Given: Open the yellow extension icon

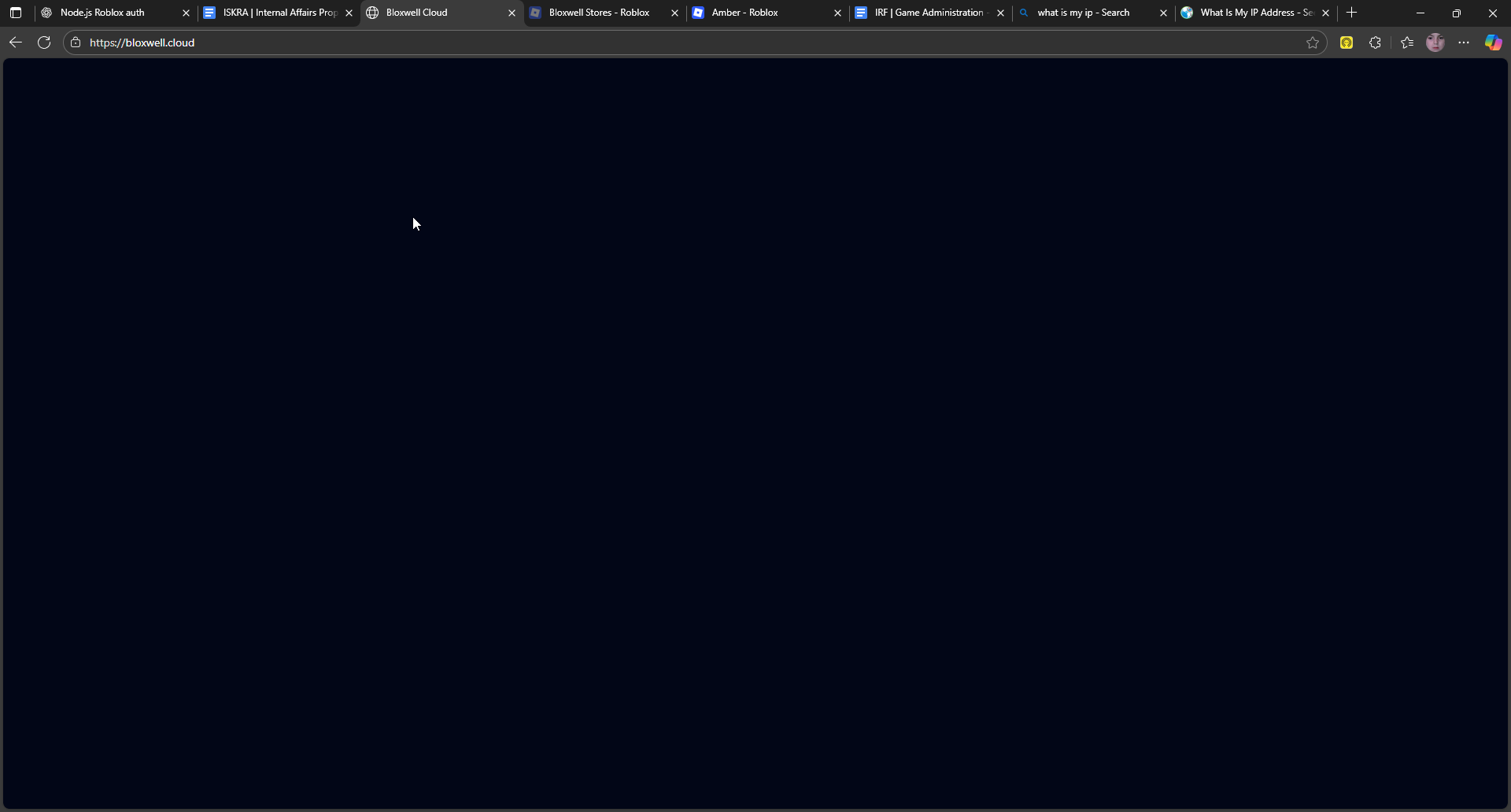Looking at the screenshot, I should coord(1347,42).
